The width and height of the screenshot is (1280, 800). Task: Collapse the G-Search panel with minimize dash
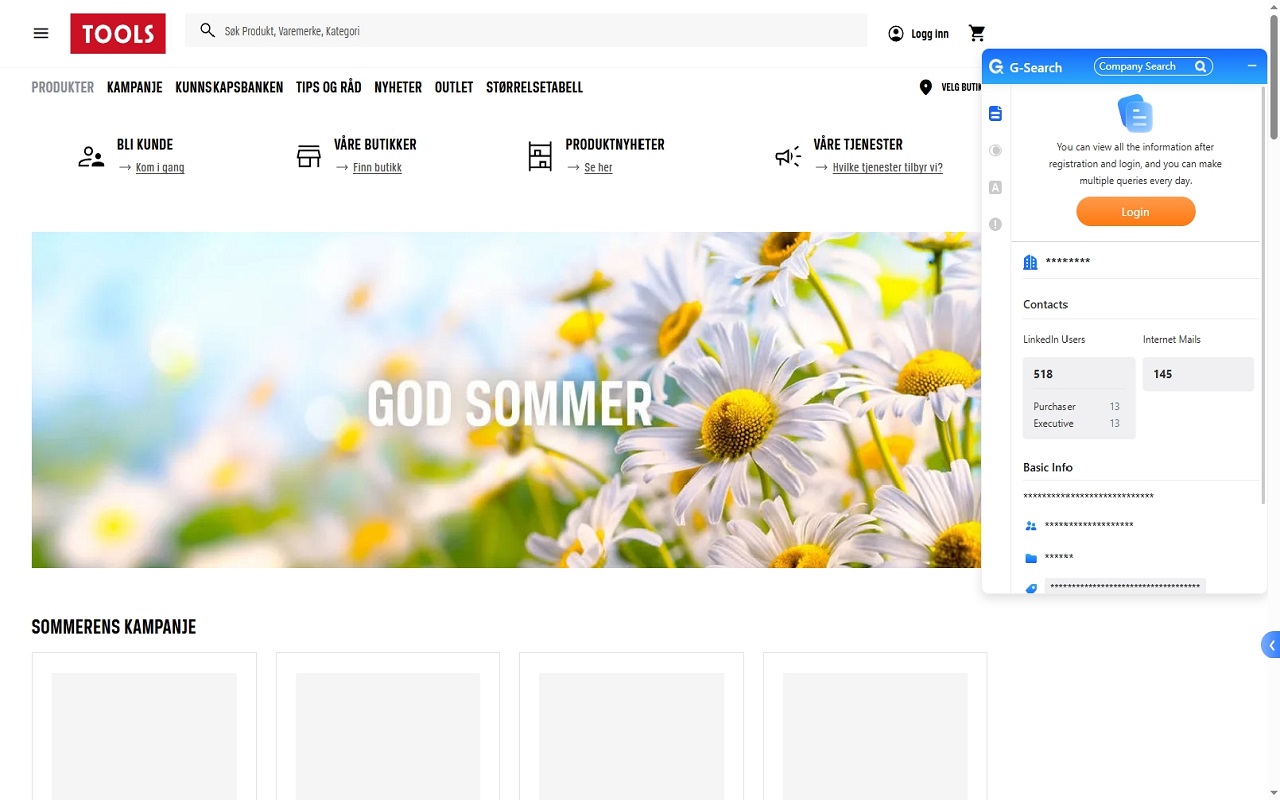(1251, 66)
